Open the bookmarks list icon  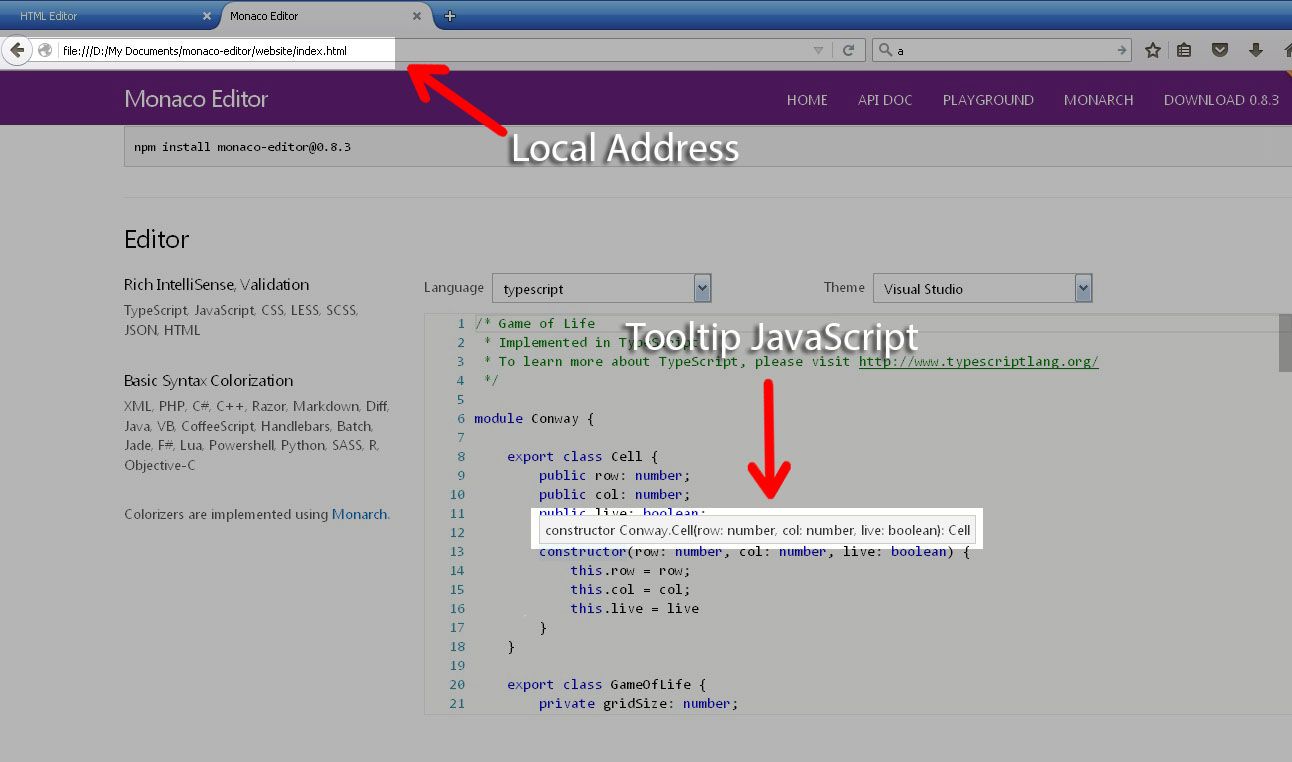(1184, 50)
